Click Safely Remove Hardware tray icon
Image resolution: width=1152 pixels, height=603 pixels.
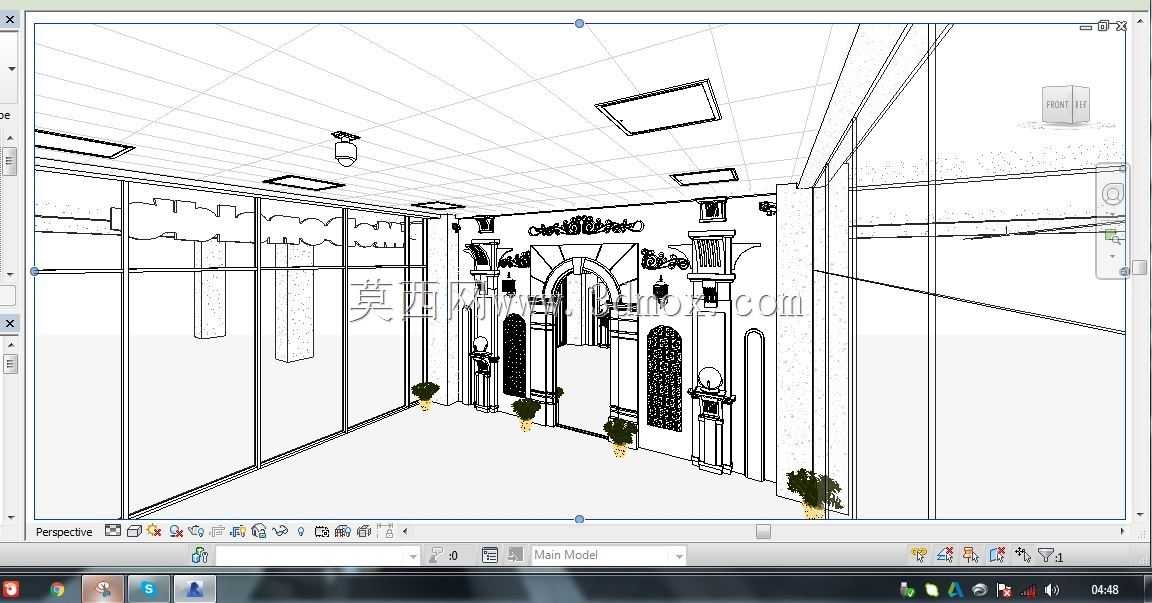907,590
